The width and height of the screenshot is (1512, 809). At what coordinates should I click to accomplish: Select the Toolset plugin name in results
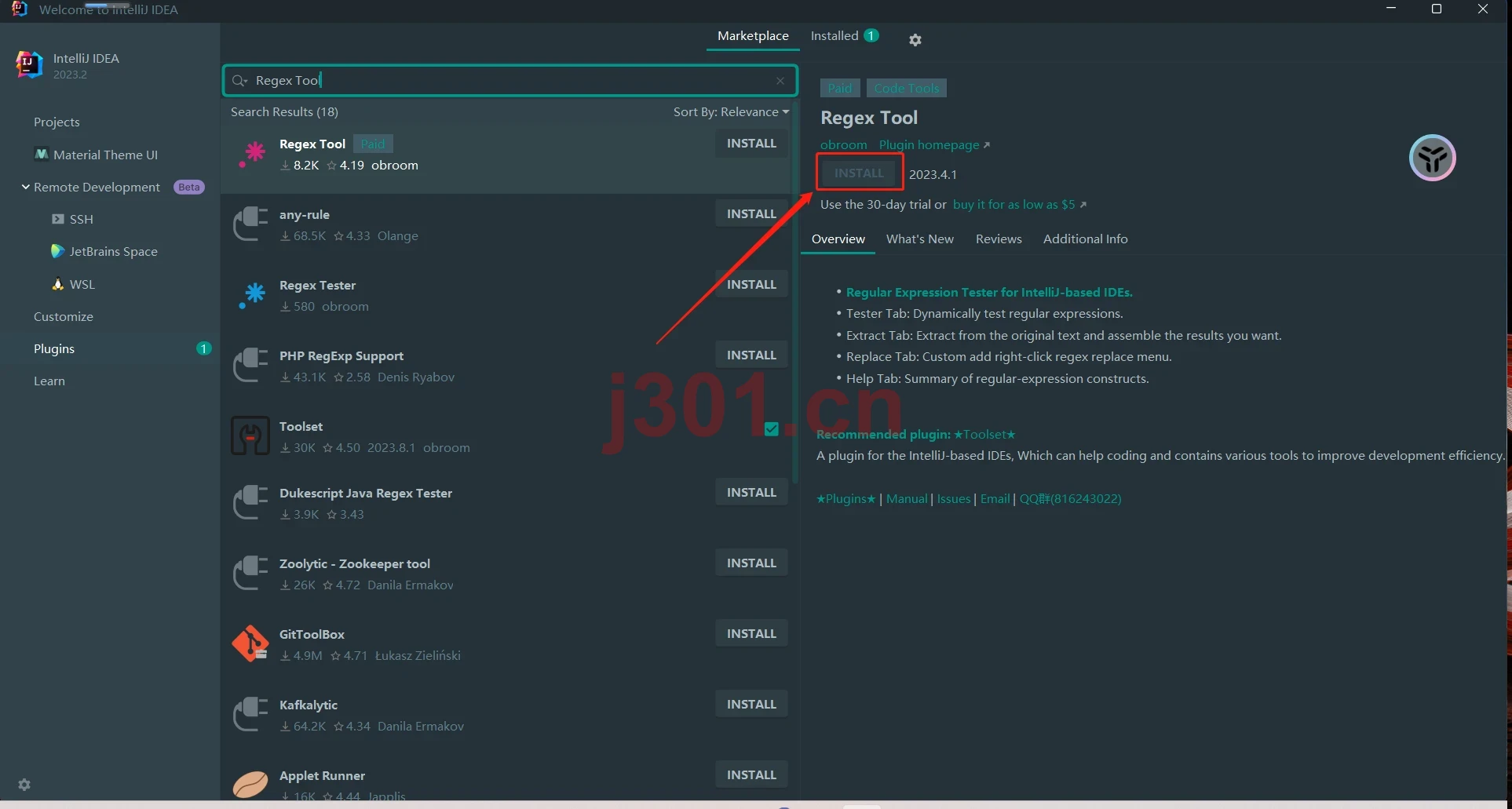301,427
